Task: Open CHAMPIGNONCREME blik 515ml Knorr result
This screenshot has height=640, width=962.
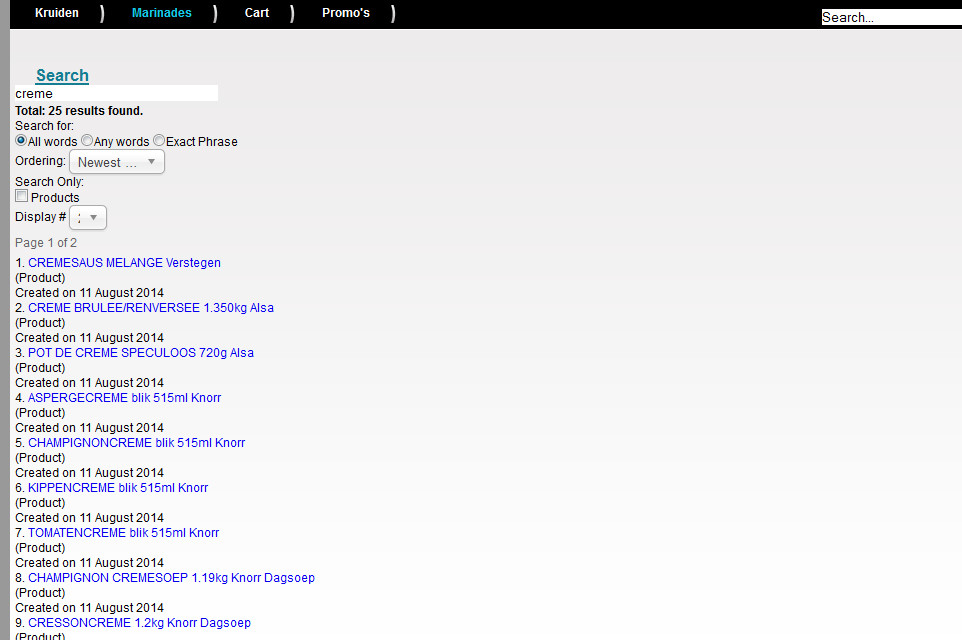Action: pyautogui.click(x=136, y=442)
